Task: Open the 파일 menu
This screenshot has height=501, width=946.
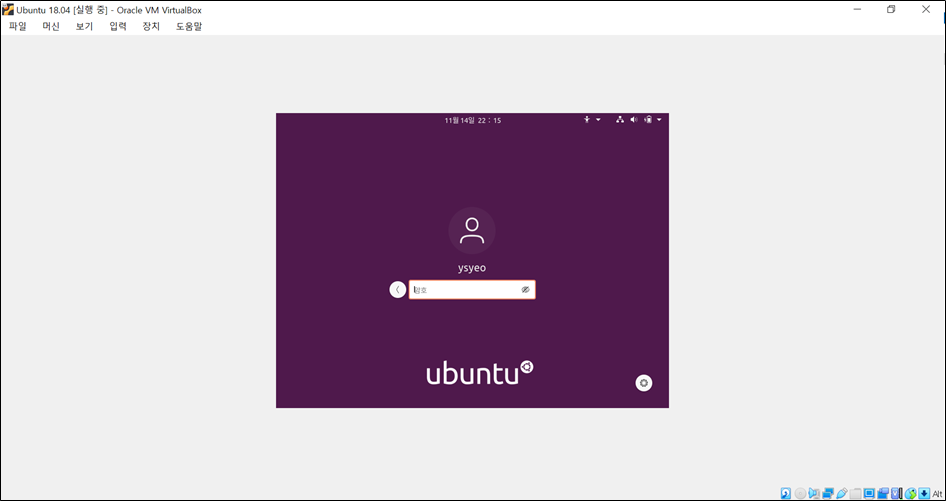Action: click(x=18, y=27)
